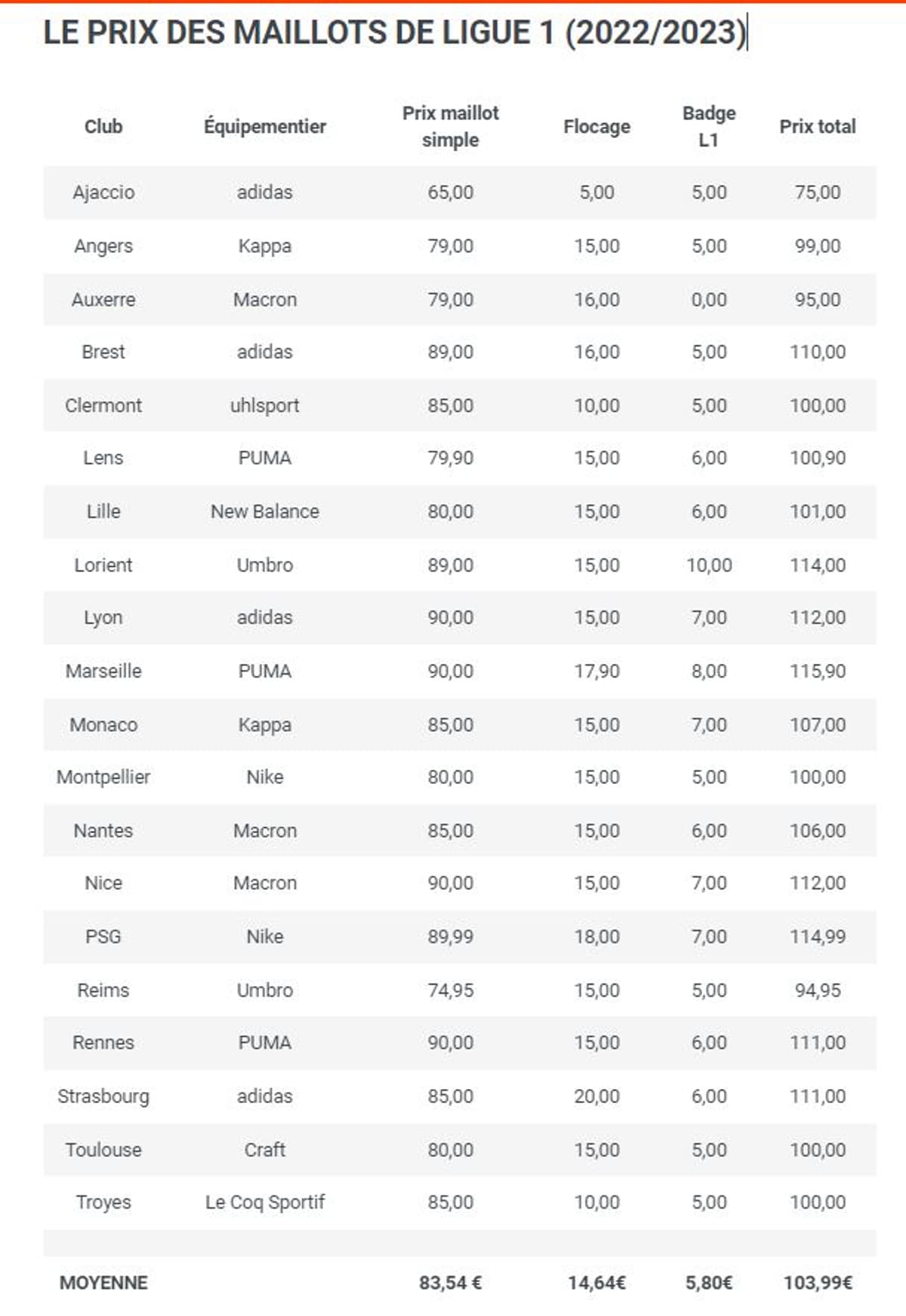The width and height of the screenshot is (906, 1316).
Task: Select the PSG row club cell
Action: (103, 936)
